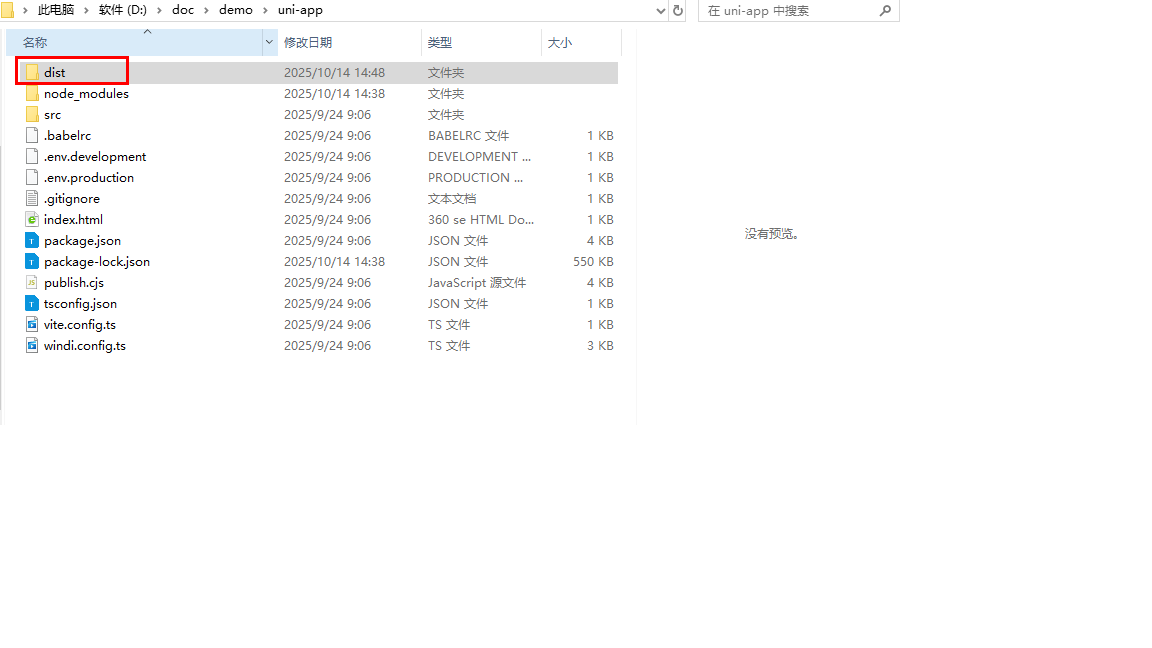Image resolution: width=1152 pixels, height=648 pixels.
Task: Click the node_modules folder icon
Action: coord(32,93)
